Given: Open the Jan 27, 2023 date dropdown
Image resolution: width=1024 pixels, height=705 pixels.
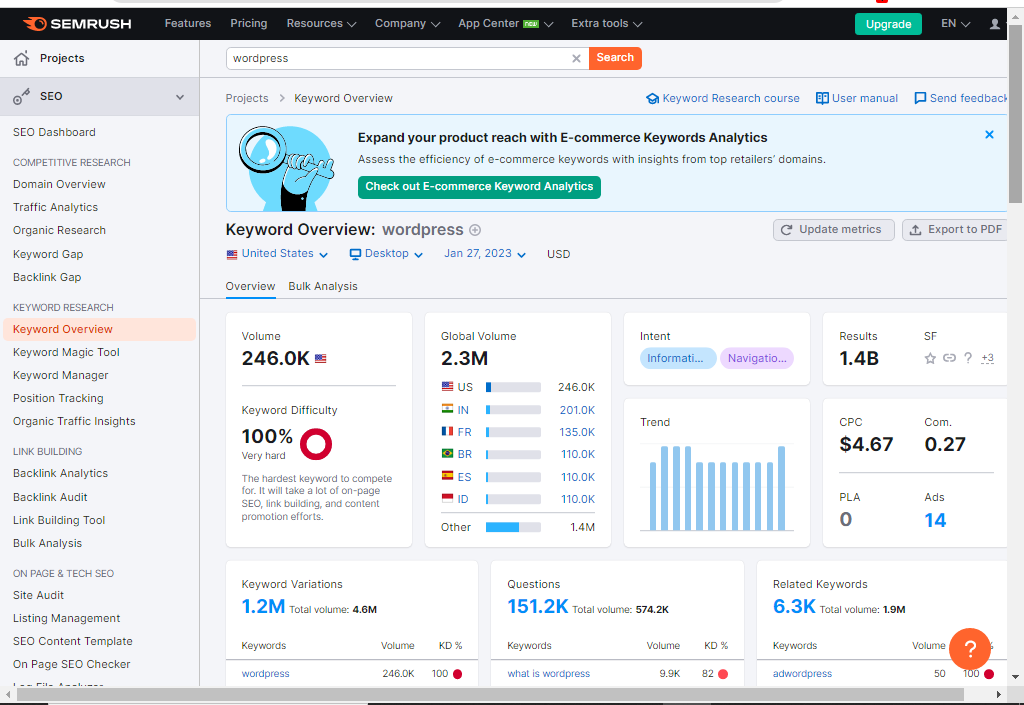Looking at the screenshot, I should 485,254.
